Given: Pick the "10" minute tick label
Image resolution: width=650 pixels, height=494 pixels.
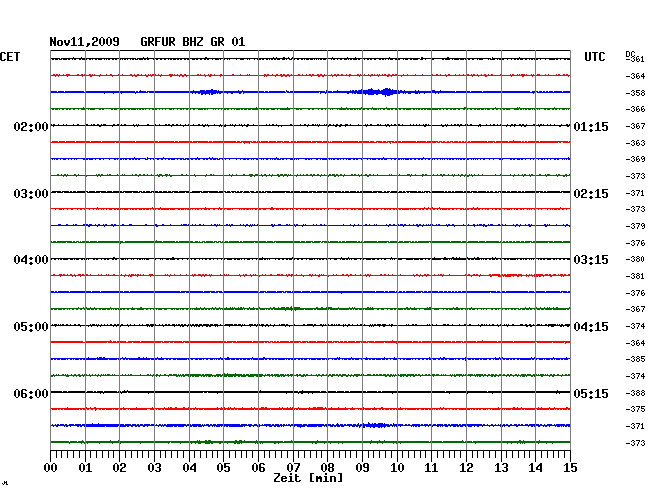Looking at the screenshot, I should tap(397, 468).
